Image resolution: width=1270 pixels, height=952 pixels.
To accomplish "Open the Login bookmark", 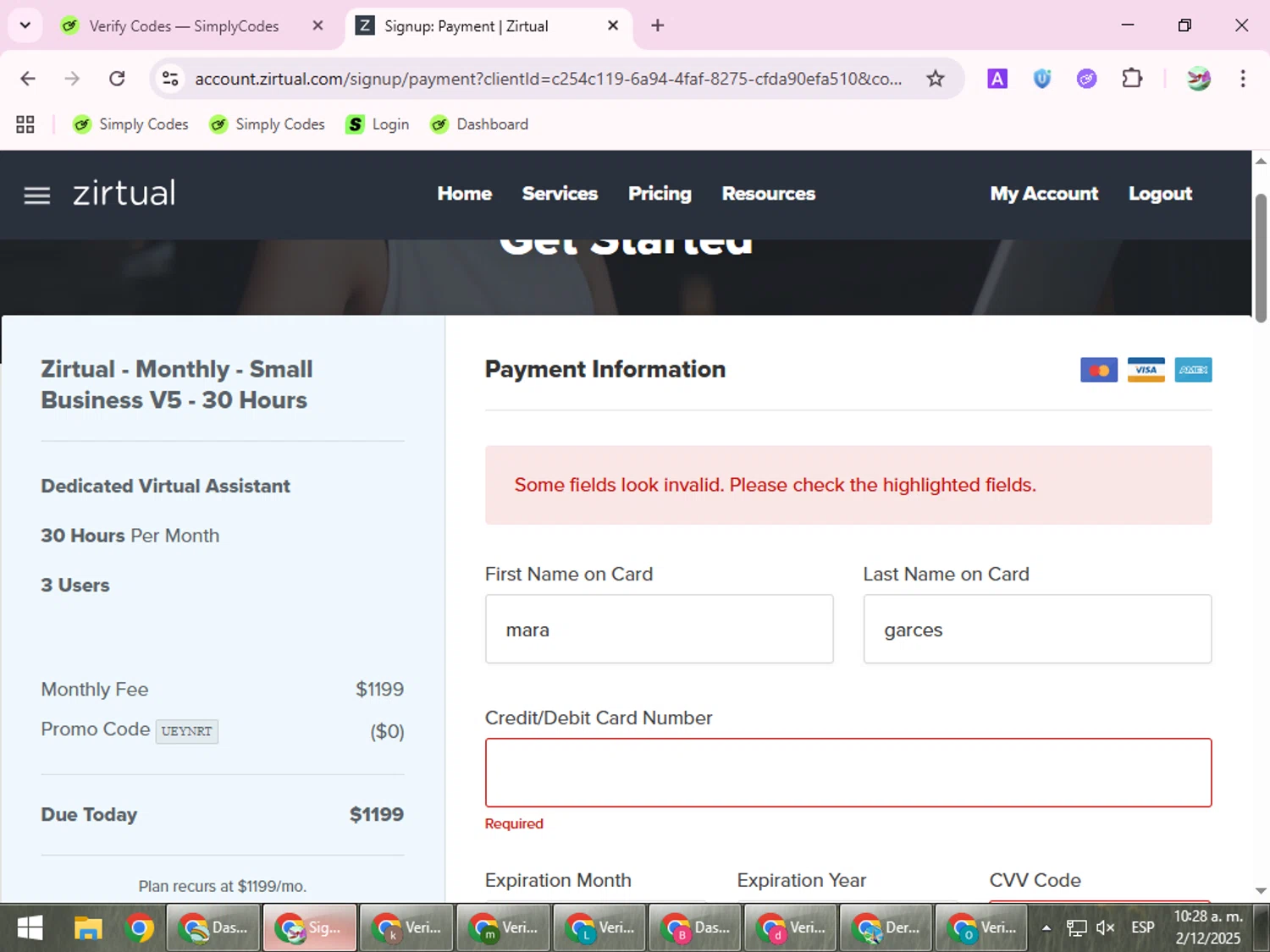I will (x=378, y=124).
